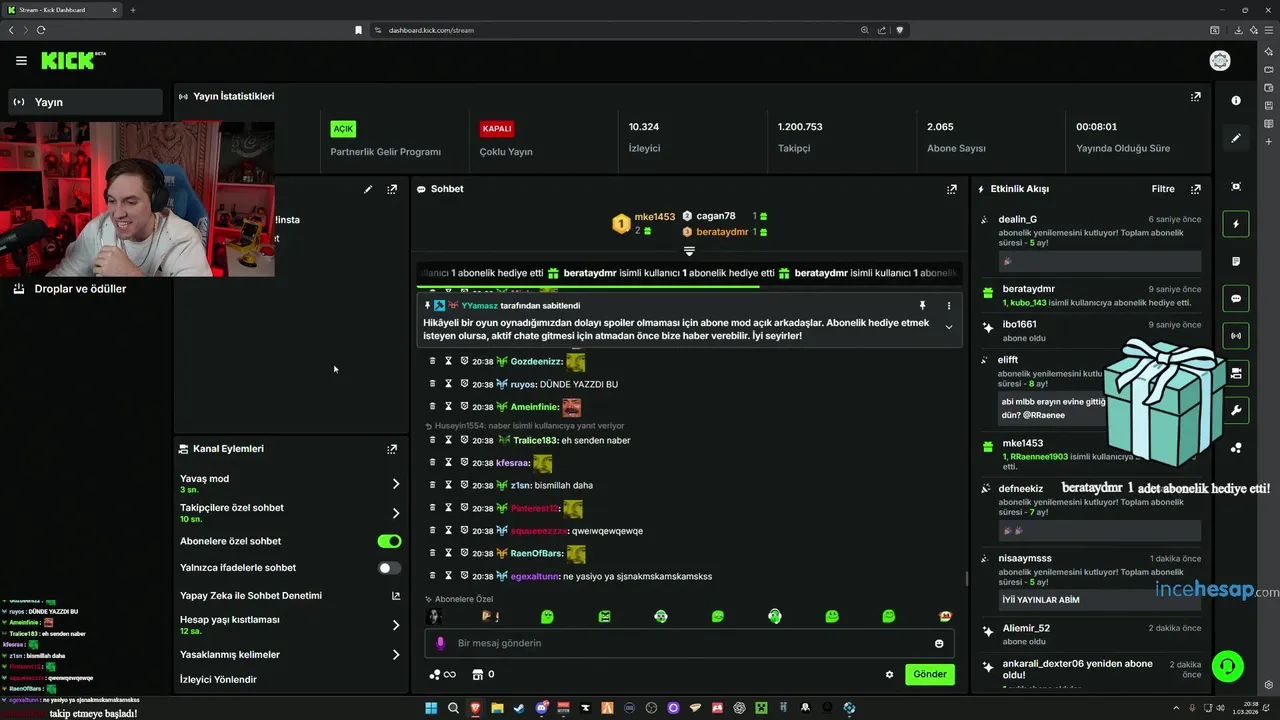Click the Çoklu Yayın label
Screen dimensions: 1280x720
tap(506, 152)
